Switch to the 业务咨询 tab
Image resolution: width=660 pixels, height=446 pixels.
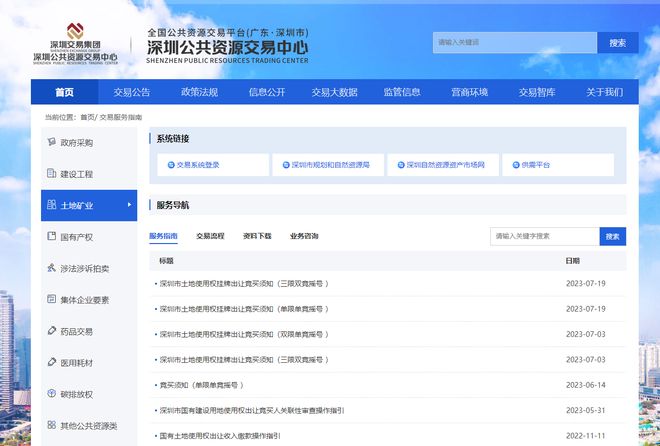point(304,236)
